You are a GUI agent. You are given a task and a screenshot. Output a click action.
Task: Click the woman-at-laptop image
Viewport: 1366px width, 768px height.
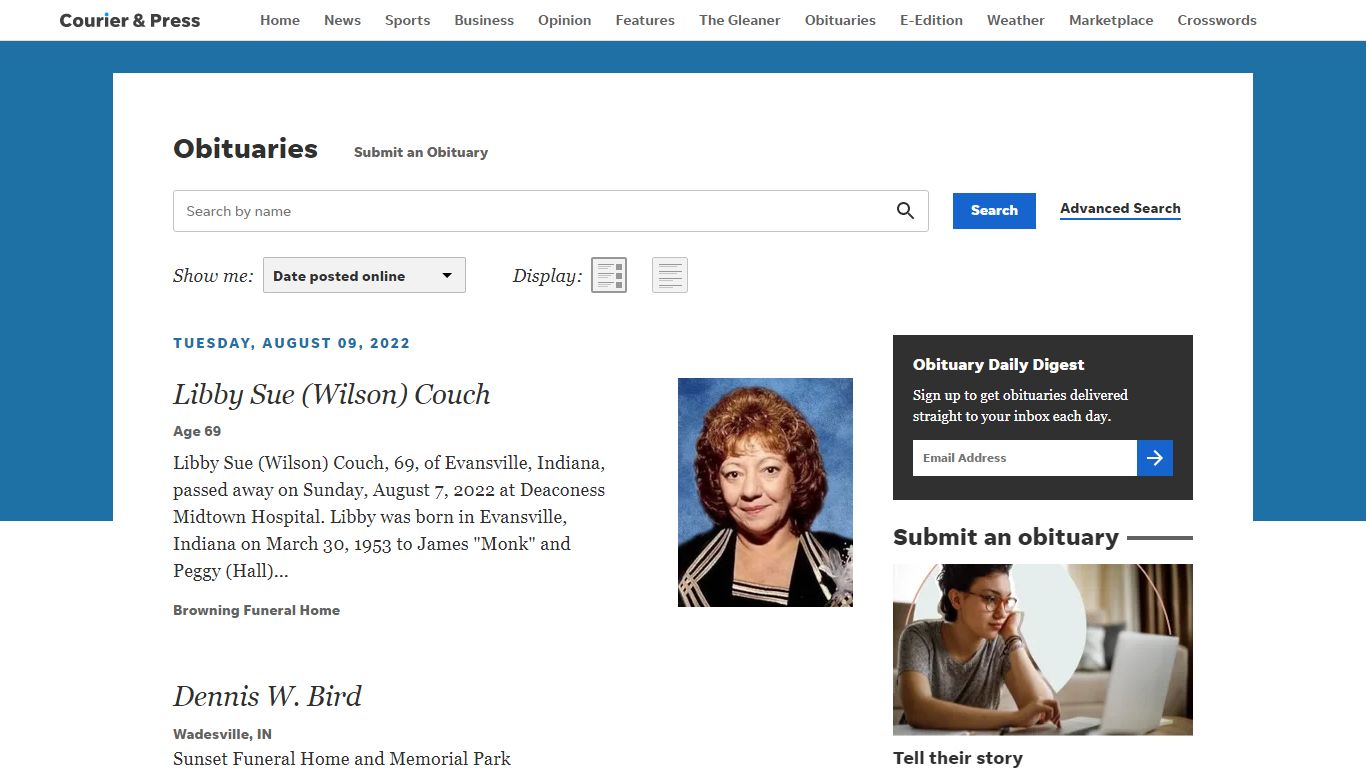coord(1043,650)
